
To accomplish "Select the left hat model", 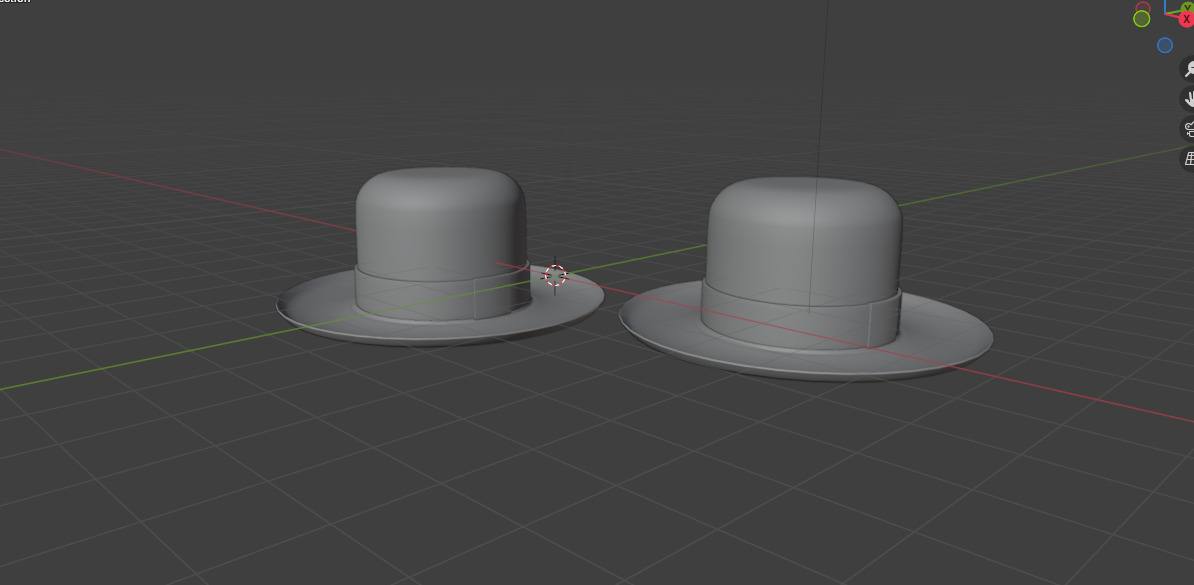I will click(x=440, y=257).
